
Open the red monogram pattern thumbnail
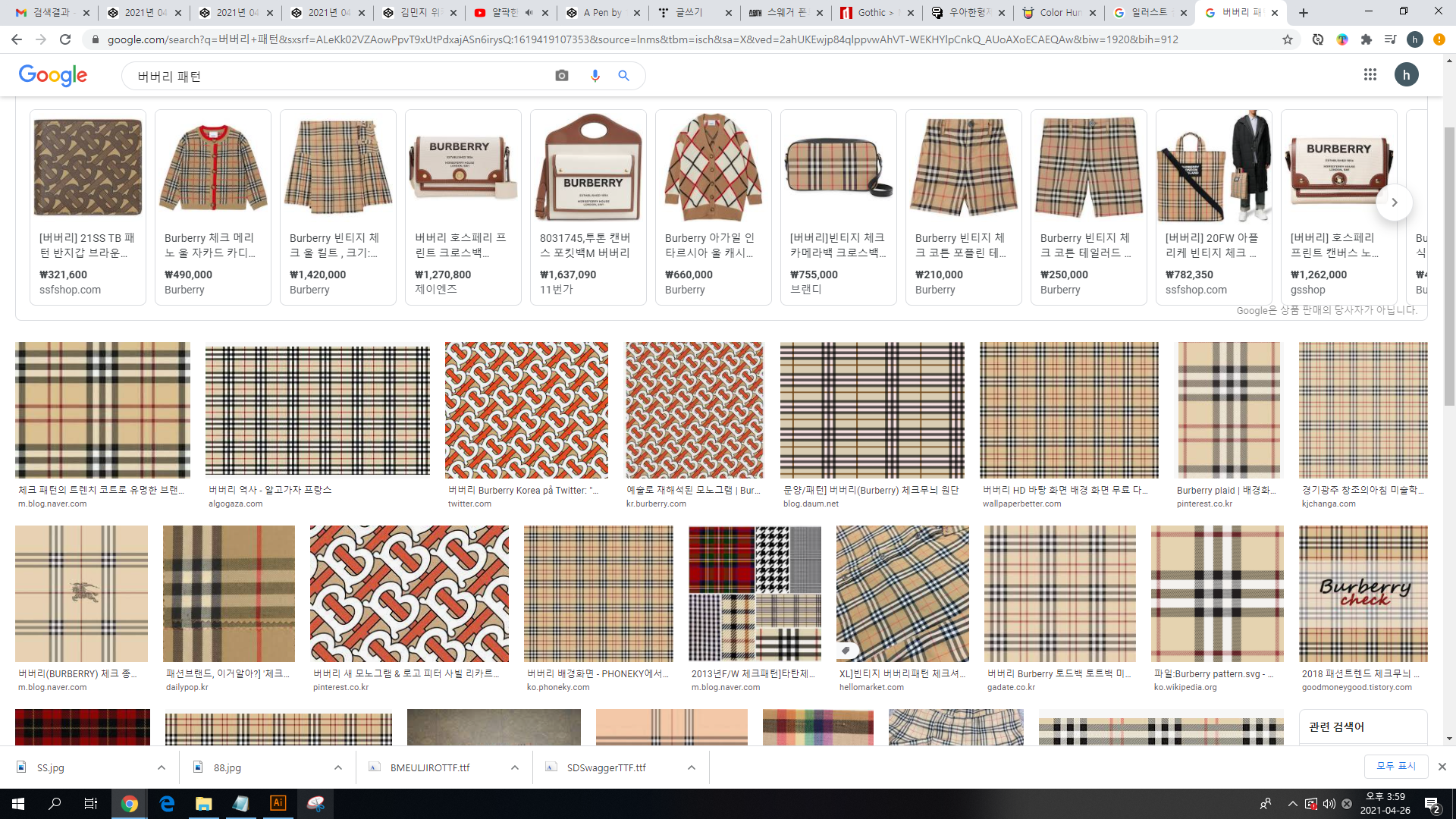526,409
